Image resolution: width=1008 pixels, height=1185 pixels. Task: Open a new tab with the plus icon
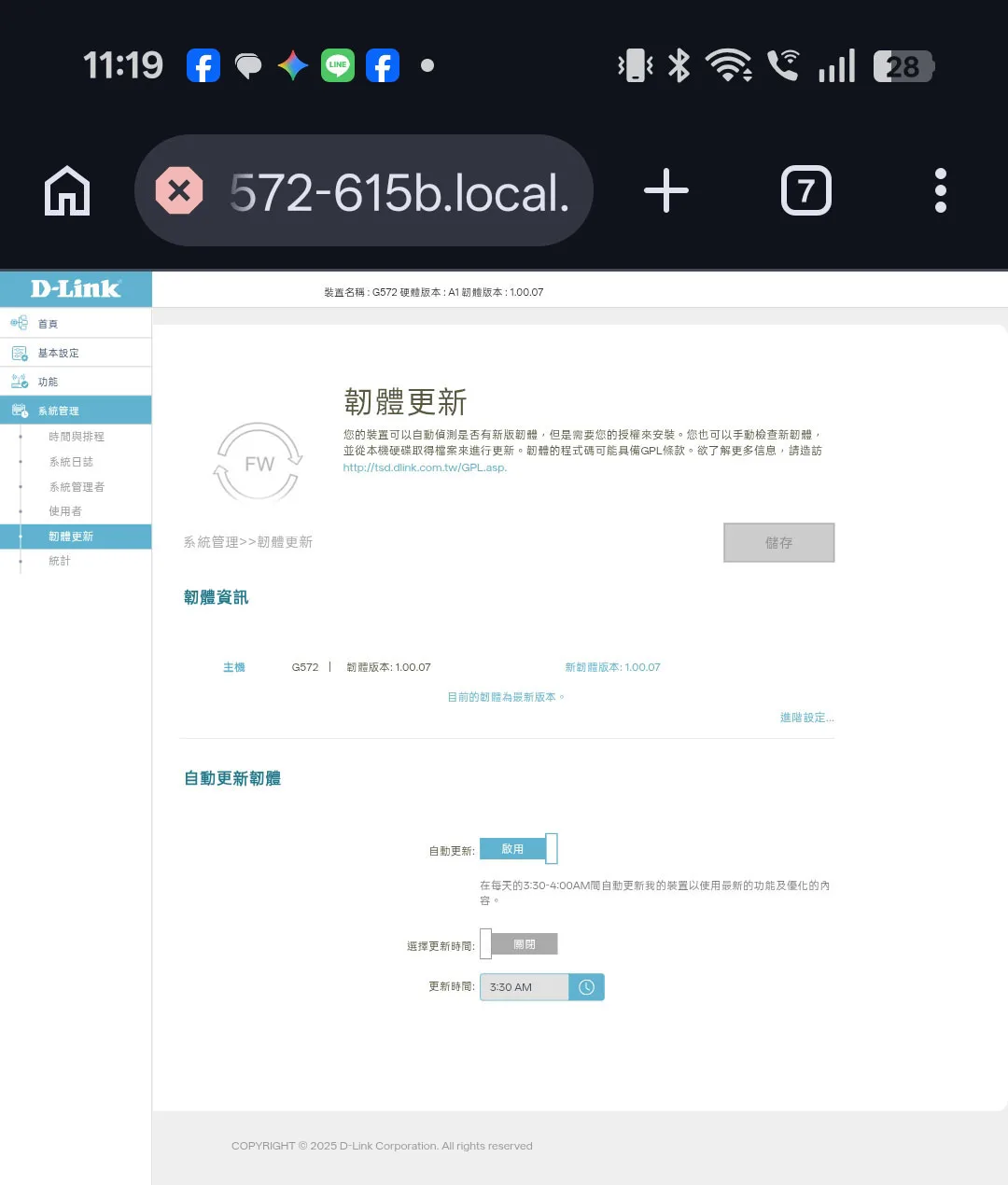pyautogui.click(x=666, y=191)
